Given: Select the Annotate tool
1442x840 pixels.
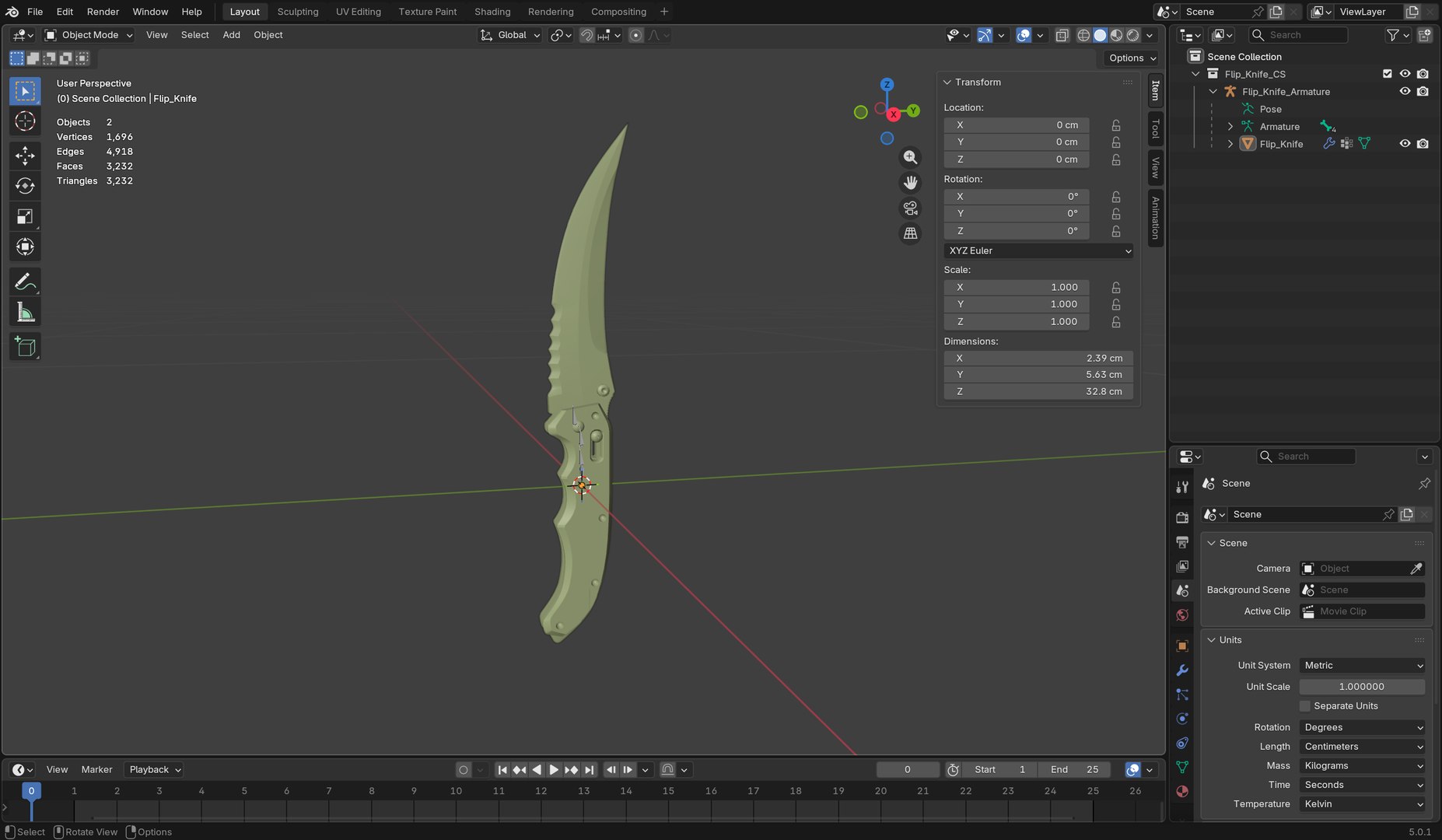Looking at the screenshot, I should pos(25,282).
